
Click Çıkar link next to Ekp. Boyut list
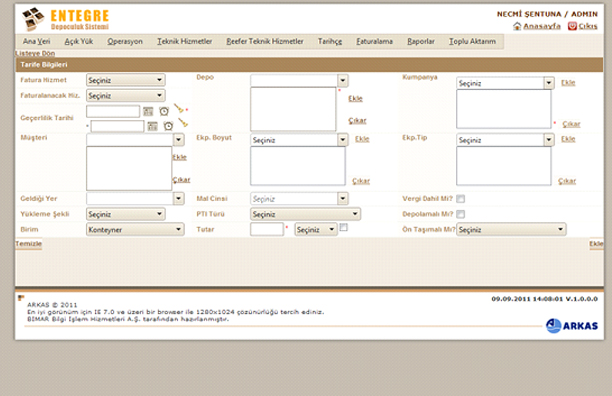coord(361,181)
